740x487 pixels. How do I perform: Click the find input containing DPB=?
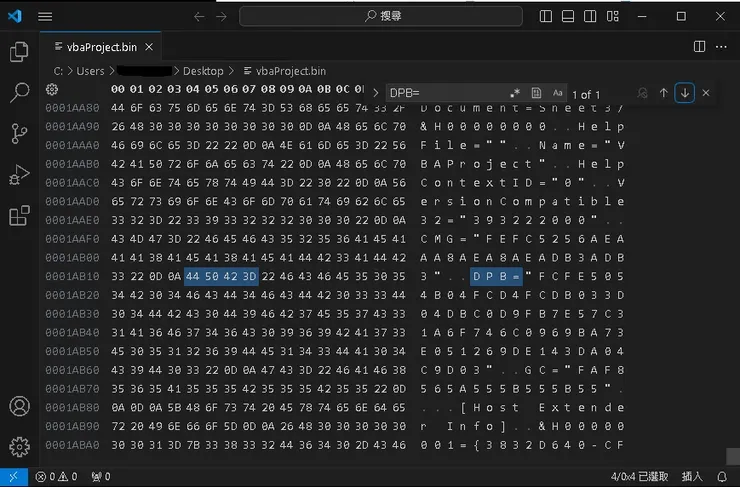[445, 93]
